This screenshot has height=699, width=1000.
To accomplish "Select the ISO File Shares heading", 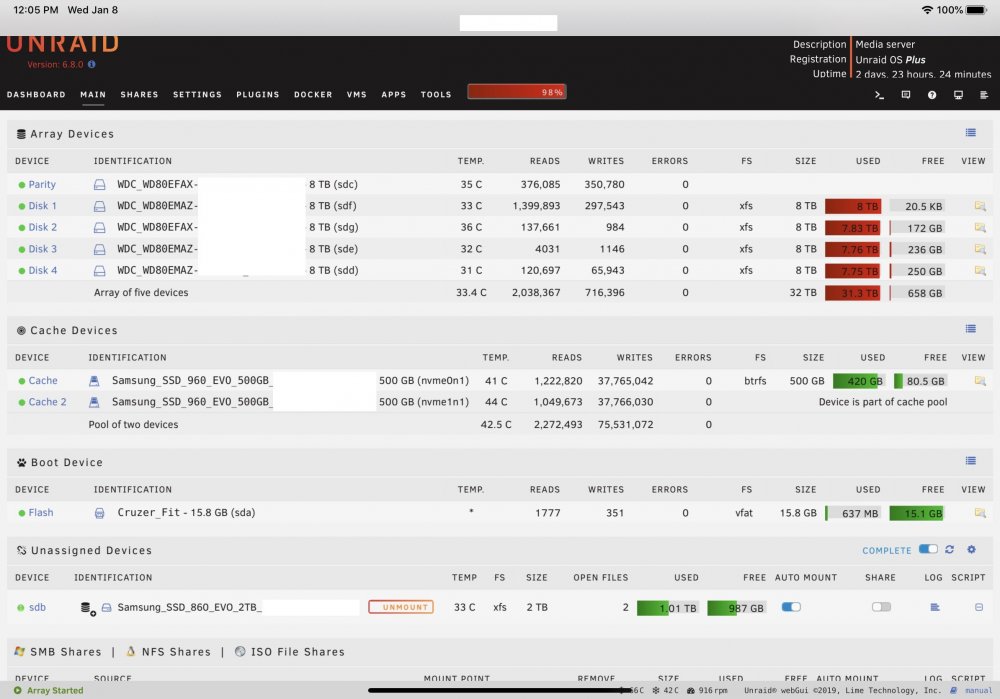I will click(297, 652).
